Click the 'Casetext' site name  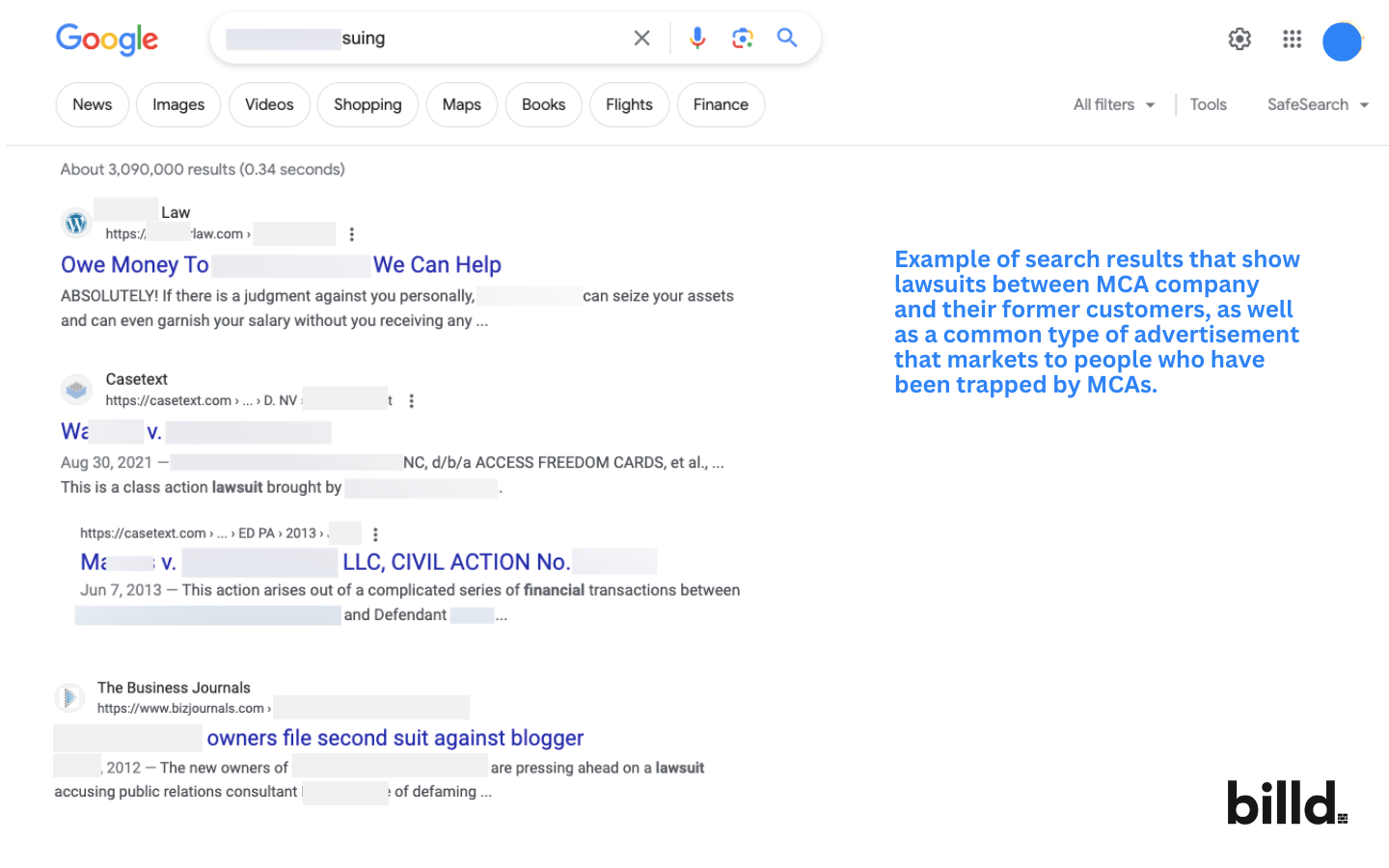[136, 379]
